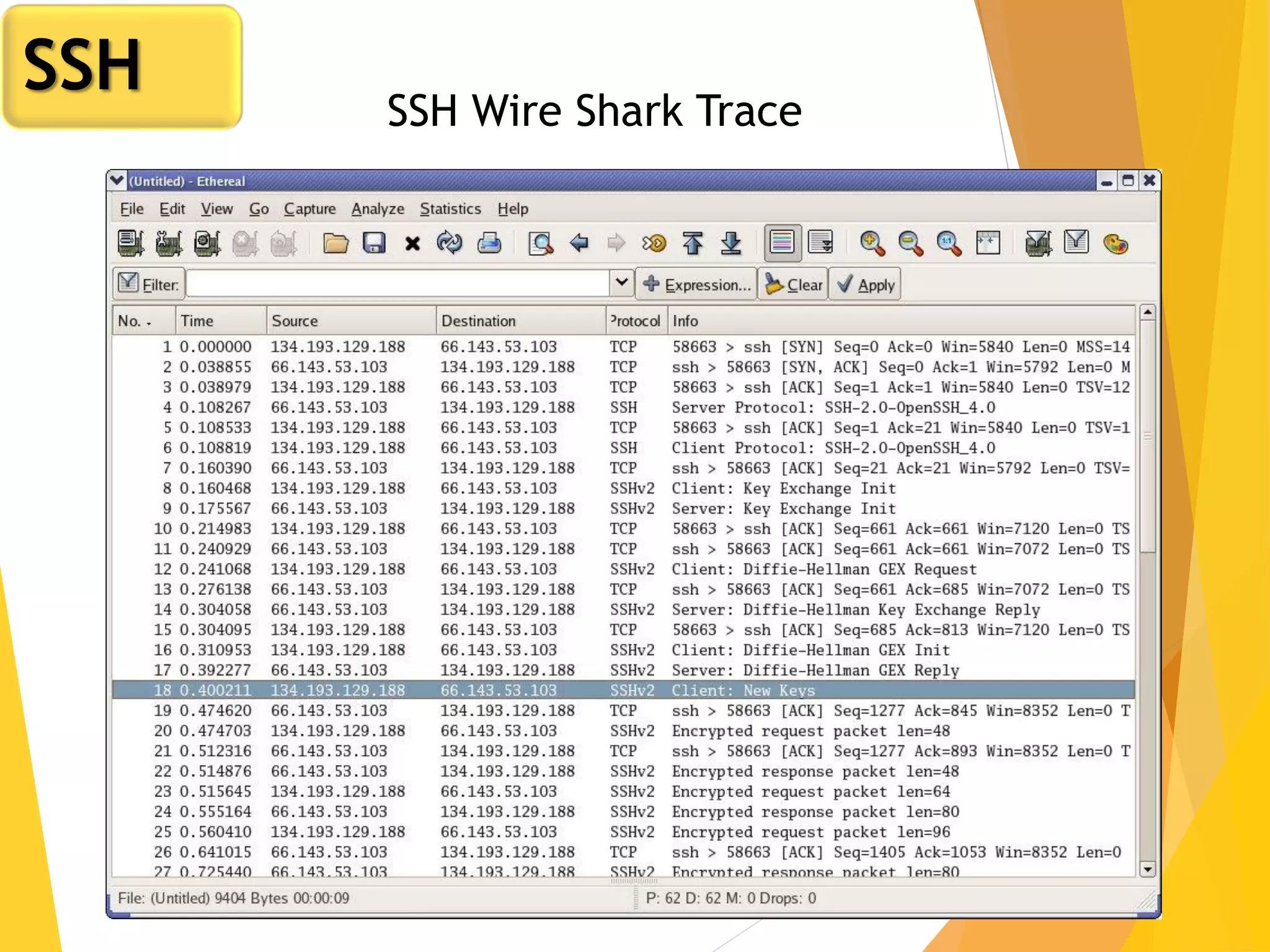Open the Capture menu
This screenshot has height=952, width=1270.
(x=309, y=209)
